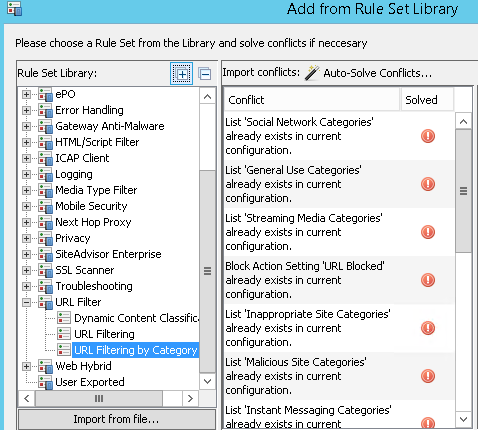Click the Troubleshooting rule set icon
Image resolution: width=478 pixels, height=430 pixels.
click(x=45, y=286)
